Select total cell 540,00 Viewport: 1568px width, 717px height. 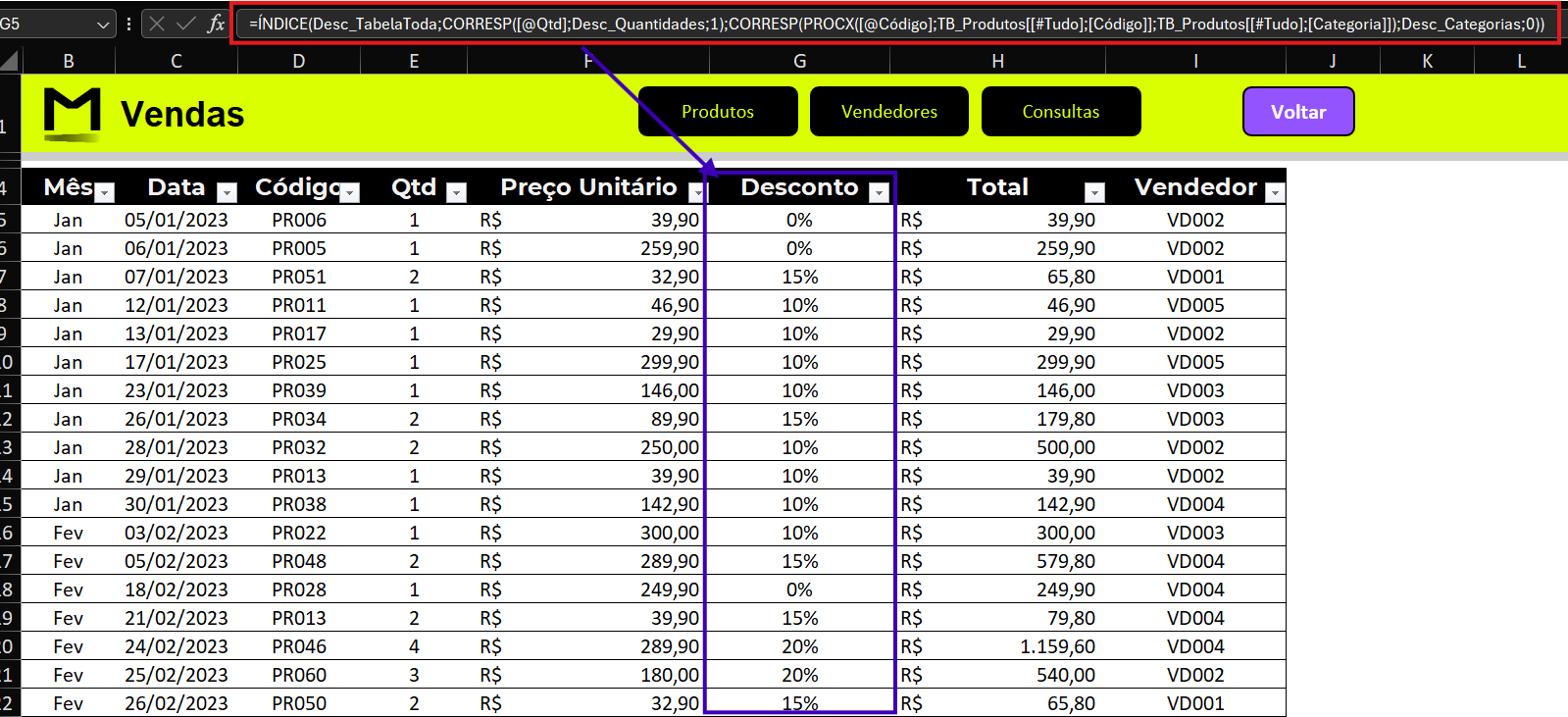tap(997, 675)
